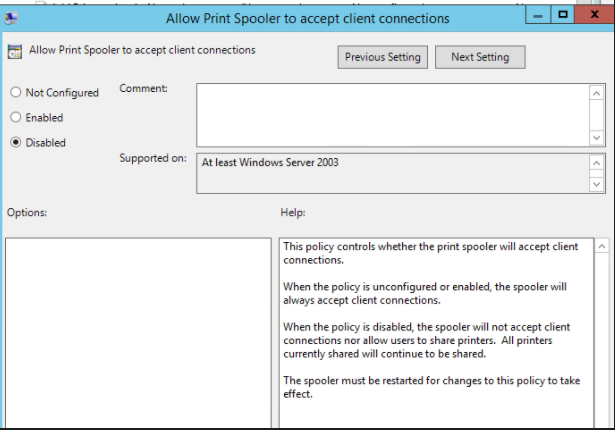Close the policy setting dialog
The height and width of the screenshot is (430, 615).
[x=595, y=15]
